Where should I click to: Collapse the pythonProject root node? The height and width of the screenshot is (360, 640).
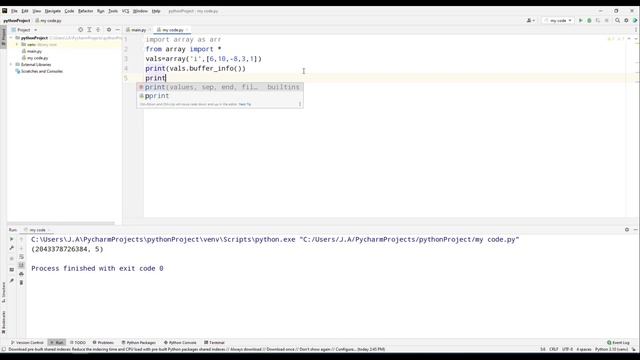11,38
